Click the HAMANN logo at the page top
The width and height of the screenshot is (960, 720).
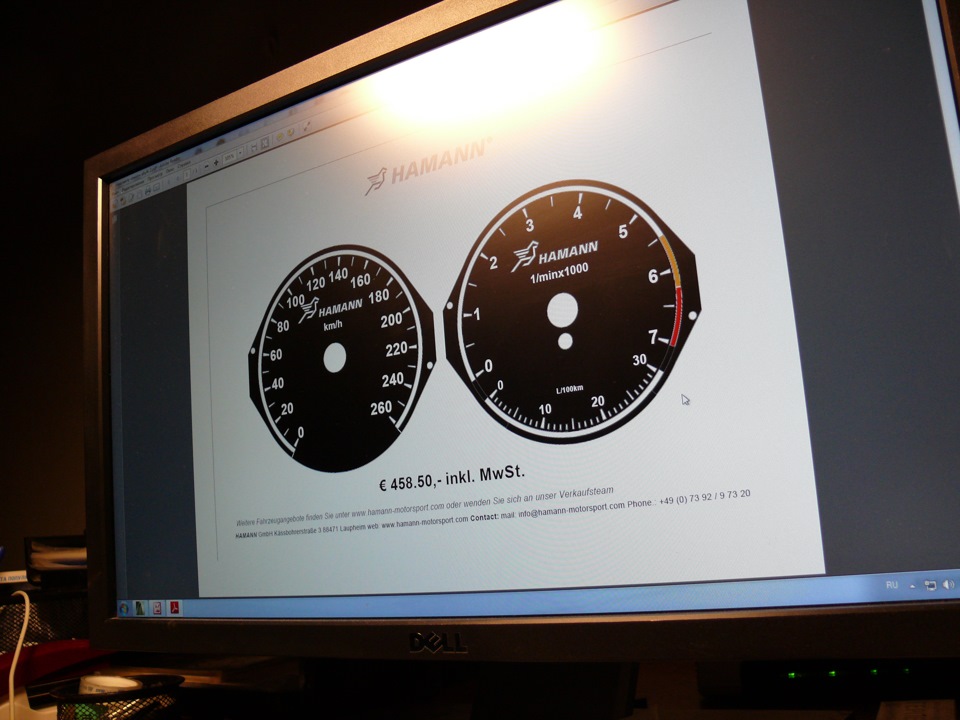coord(427,165)
